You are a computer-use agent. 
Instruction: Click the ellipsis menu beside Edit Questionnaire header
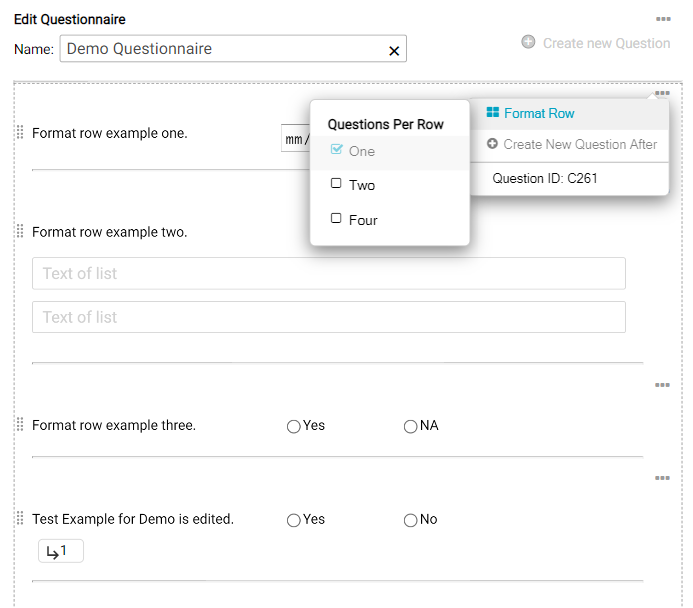click(662, 19)
